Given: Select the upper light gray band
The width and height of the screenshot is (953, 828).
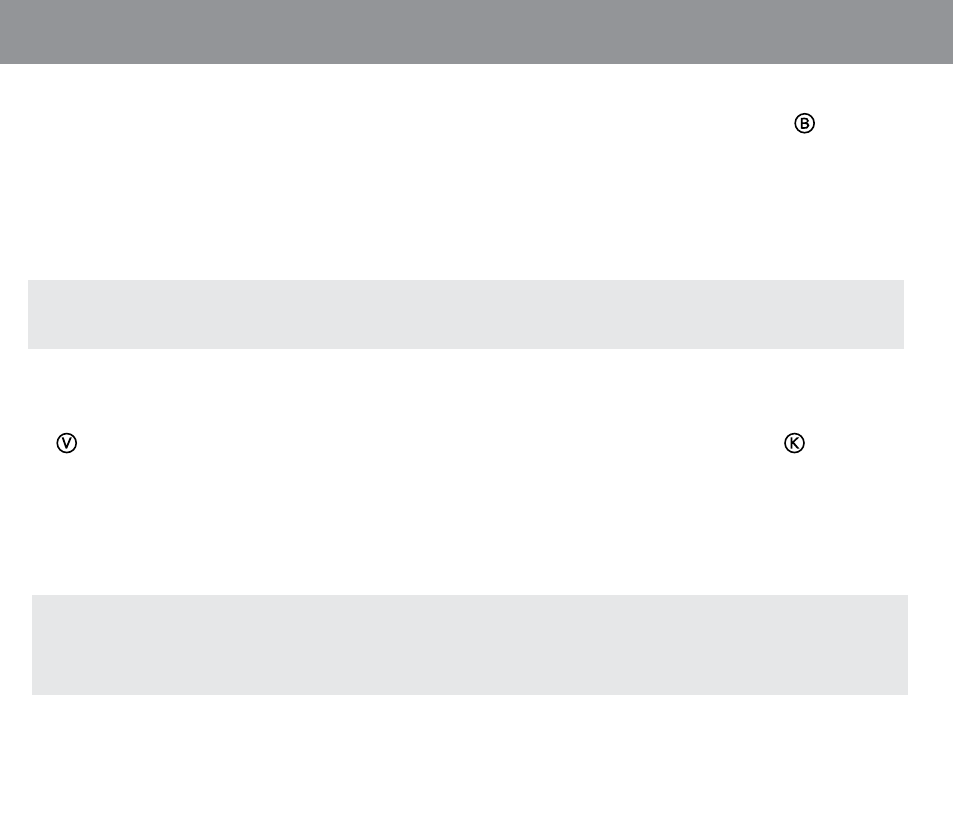Looking at the screenshot, I should (x=466, y=314).
